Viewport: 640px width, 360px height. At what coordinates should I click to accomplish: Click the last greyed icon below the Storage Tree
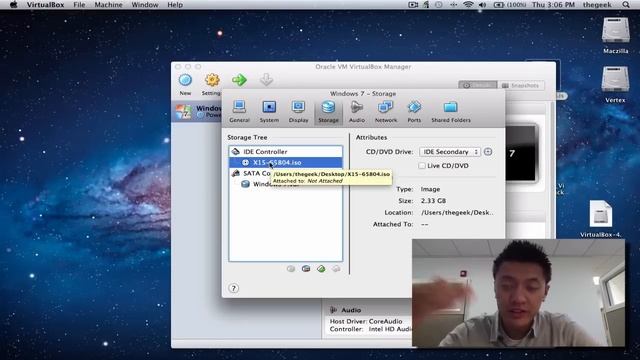click(336, 269)
